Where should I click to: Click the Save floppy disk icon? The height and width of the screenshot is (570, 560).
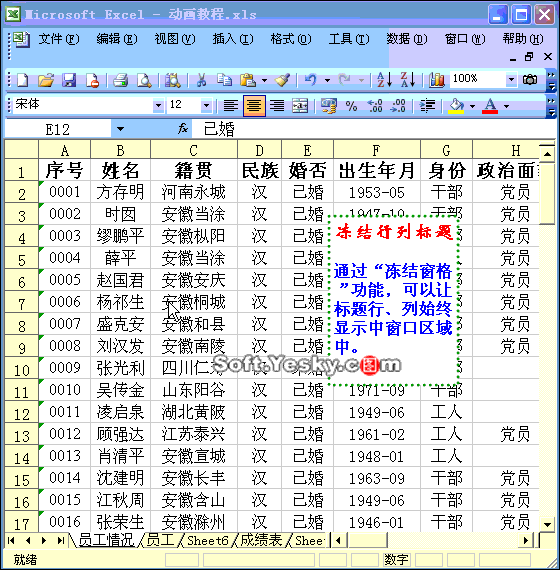point(69,80)
